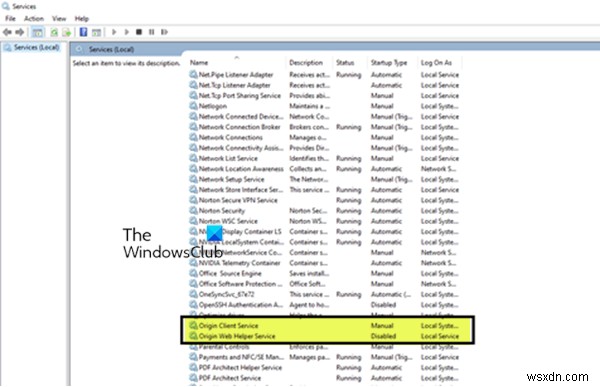
Task: Click the gear icon beside Network Setup Service
Action: (x=194, y=179)
